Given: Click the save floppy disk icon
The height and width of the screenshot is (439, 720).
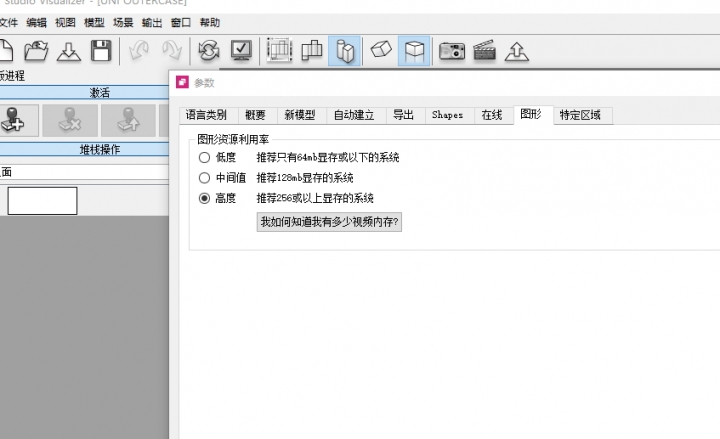Looking at the screenshot, I should tap(101, 50).
